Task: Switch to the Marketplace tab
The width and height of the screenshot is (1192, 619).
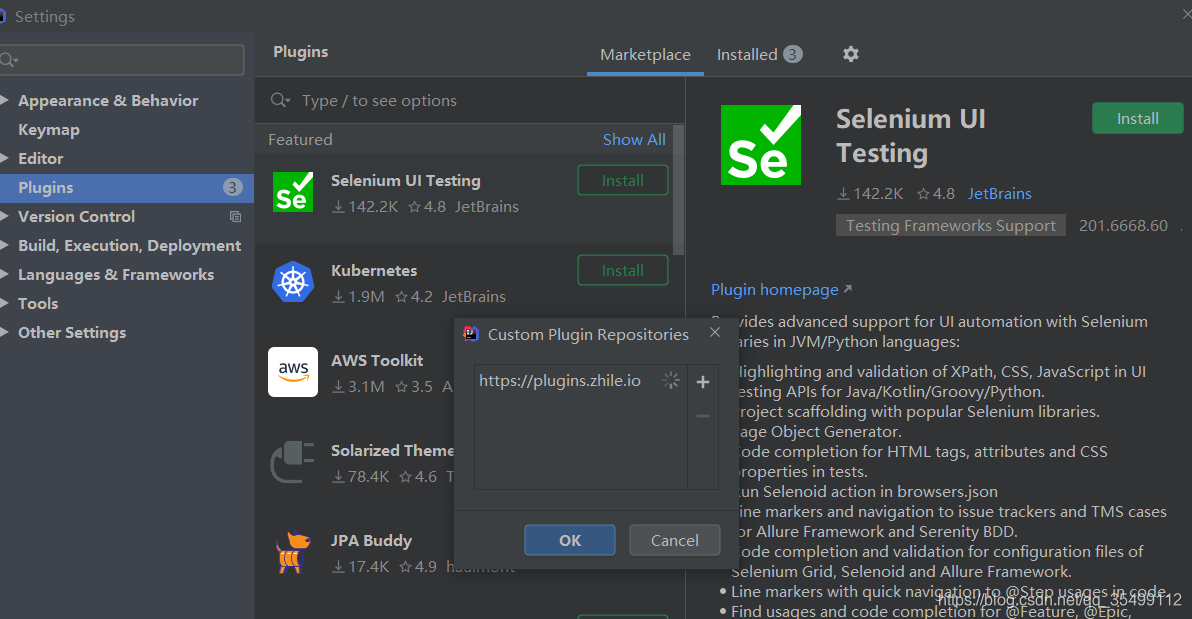Action: pos(645,55)
